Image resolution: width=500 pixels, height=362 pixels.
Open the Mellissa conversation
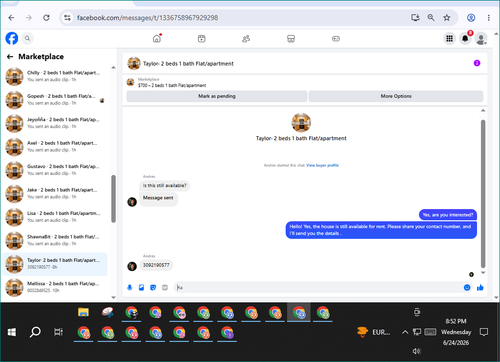click(55, 287)
